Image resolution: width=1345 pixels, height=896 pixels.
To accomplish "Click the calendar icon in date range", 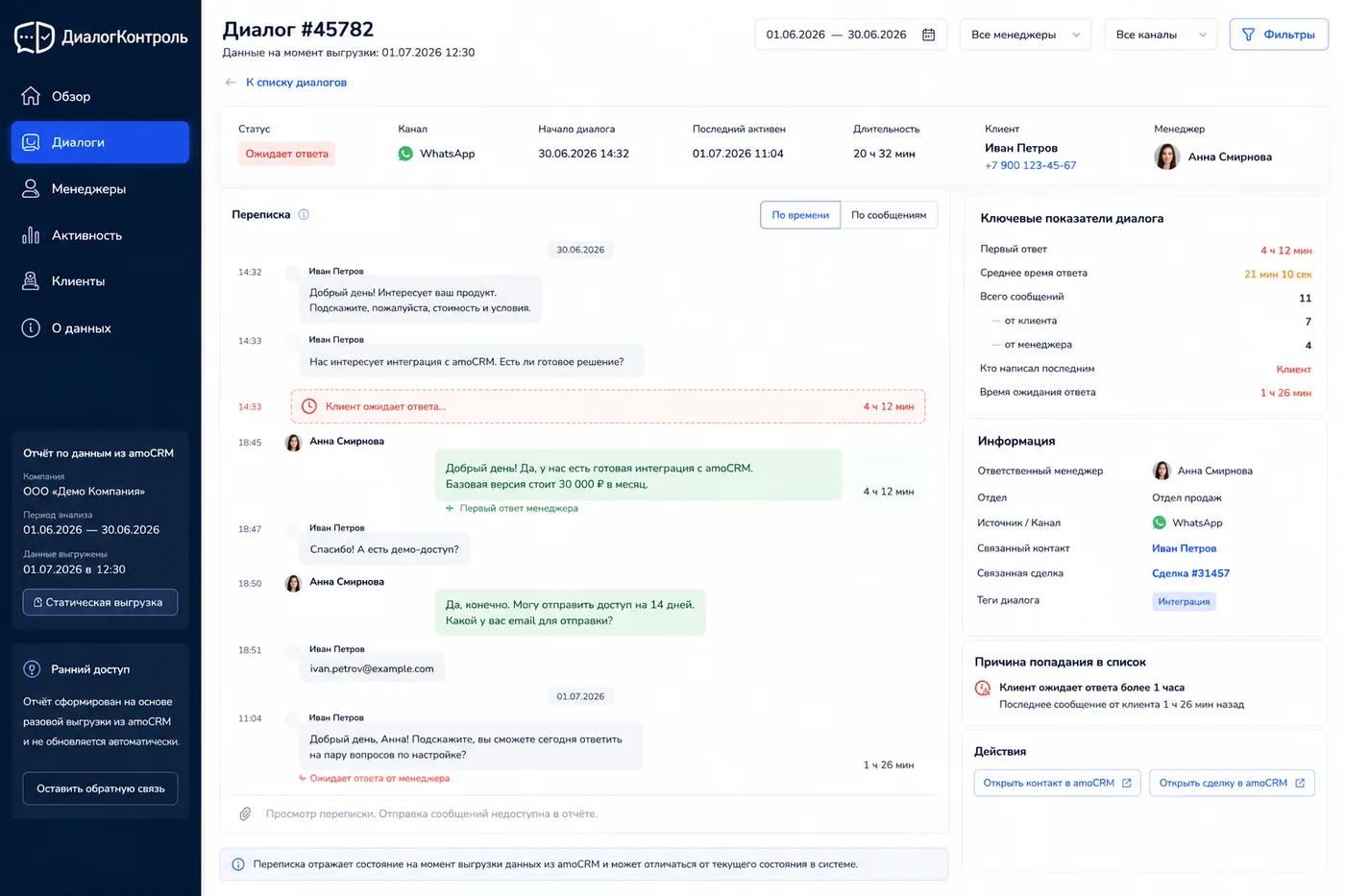I will click(929, 35).
